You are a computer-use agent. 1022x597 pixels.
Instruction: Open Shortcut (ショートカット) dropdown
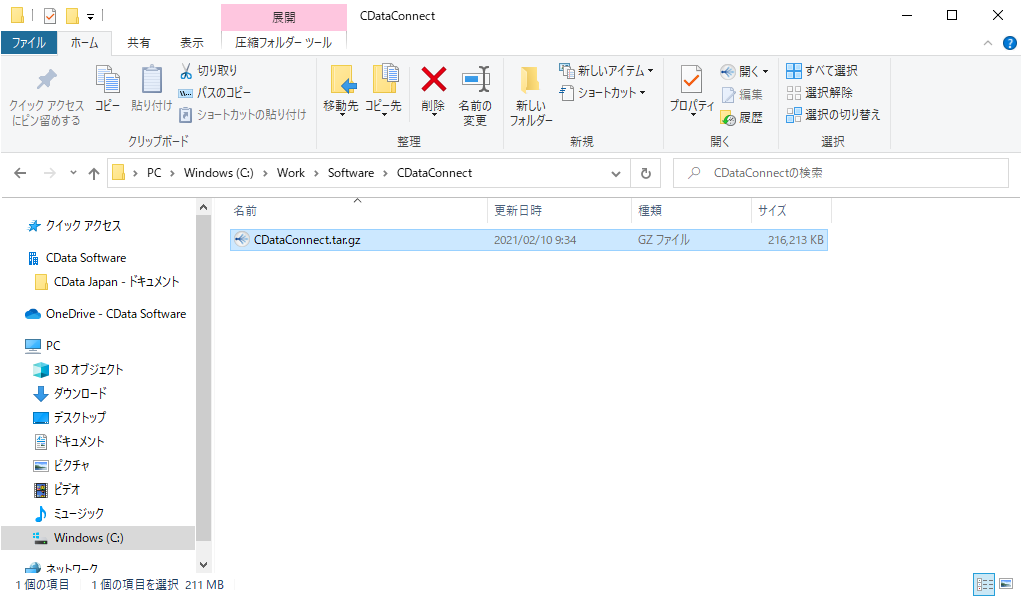point(603,93)
